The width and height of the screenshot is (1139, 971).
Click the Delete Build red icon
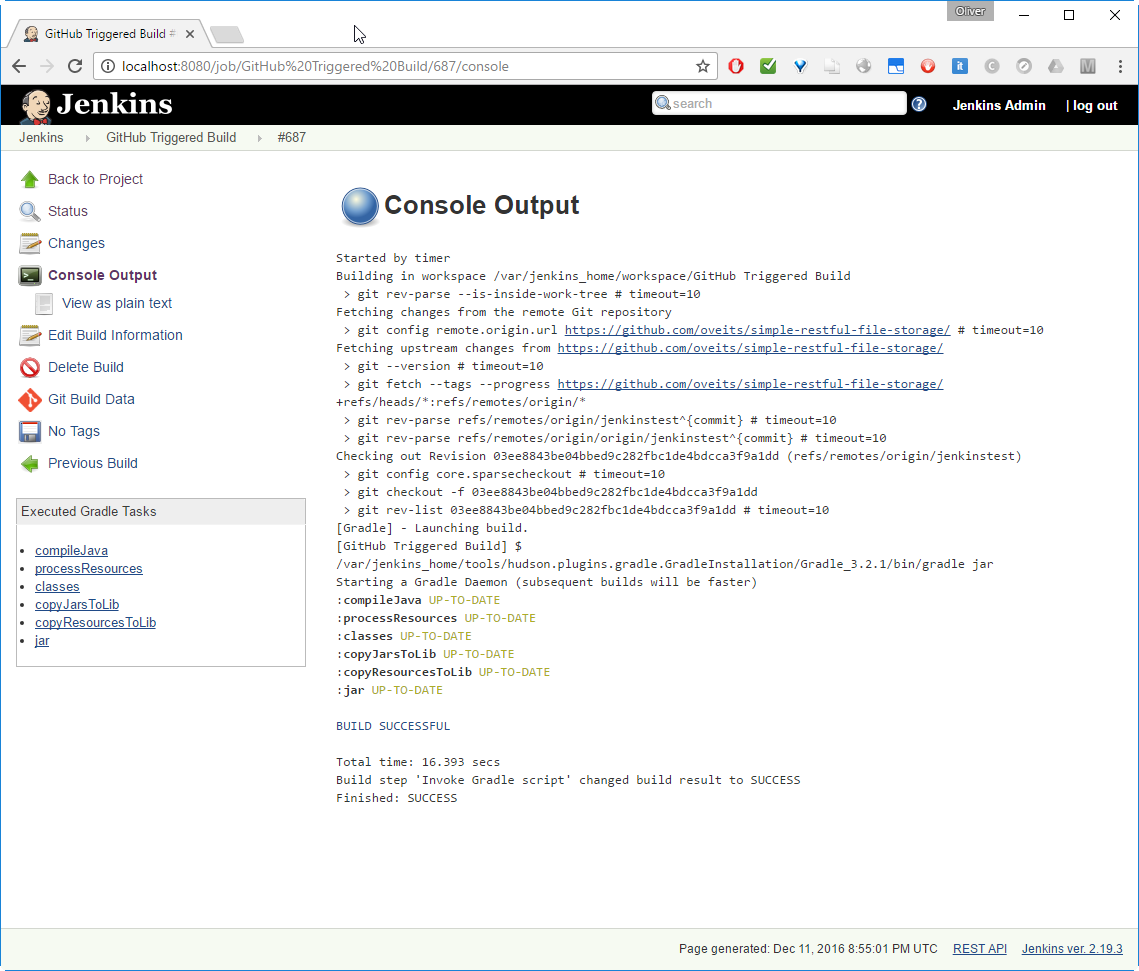30,367
